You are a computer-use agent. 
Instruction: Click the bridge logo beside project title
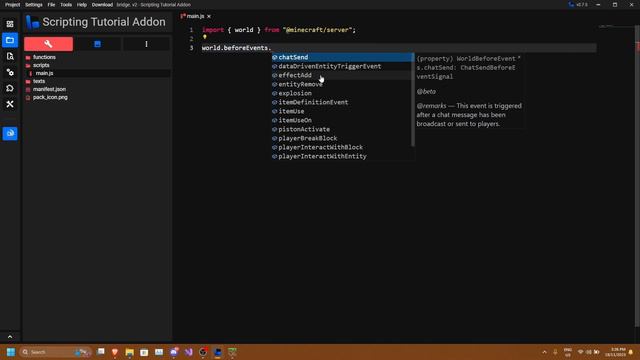click(32, 22)
